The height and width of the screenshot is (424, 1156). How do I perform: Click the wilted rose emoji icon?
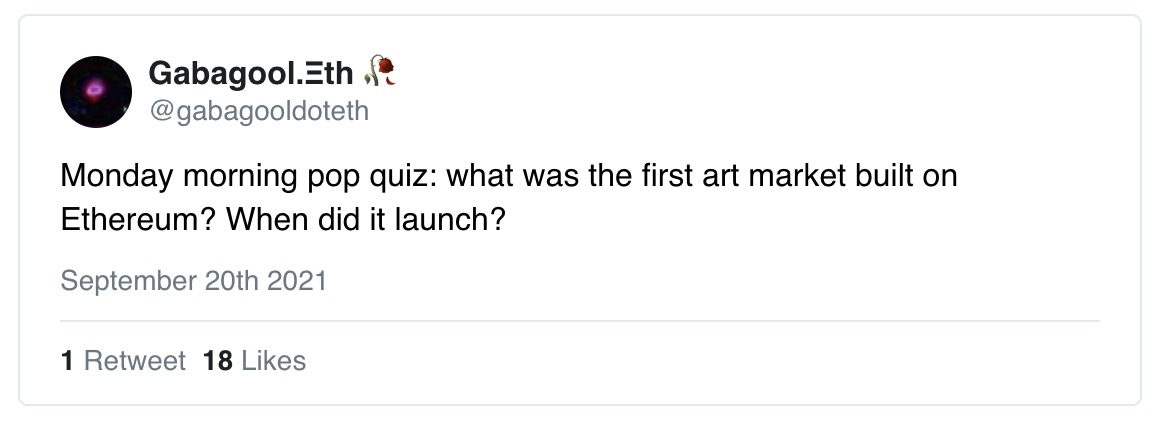[382, 71]
